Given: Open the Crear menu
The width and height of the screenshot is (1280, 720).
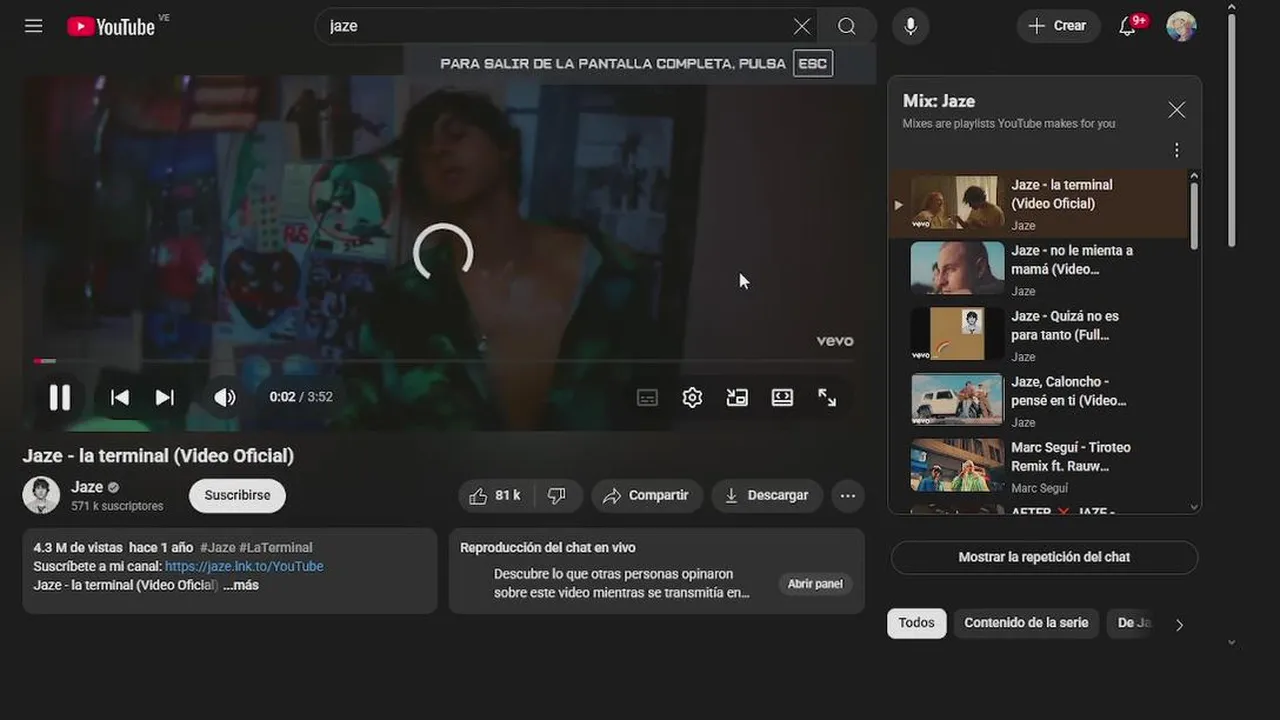Looking at the screenshot, I should point(1058,26).
